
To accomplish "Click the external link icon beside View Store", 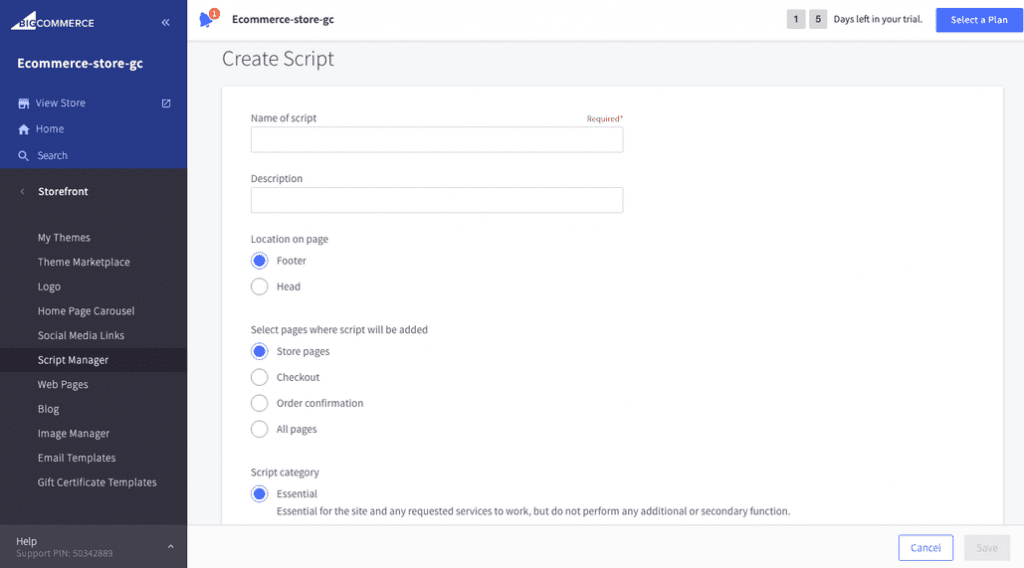I will point(166,103).
